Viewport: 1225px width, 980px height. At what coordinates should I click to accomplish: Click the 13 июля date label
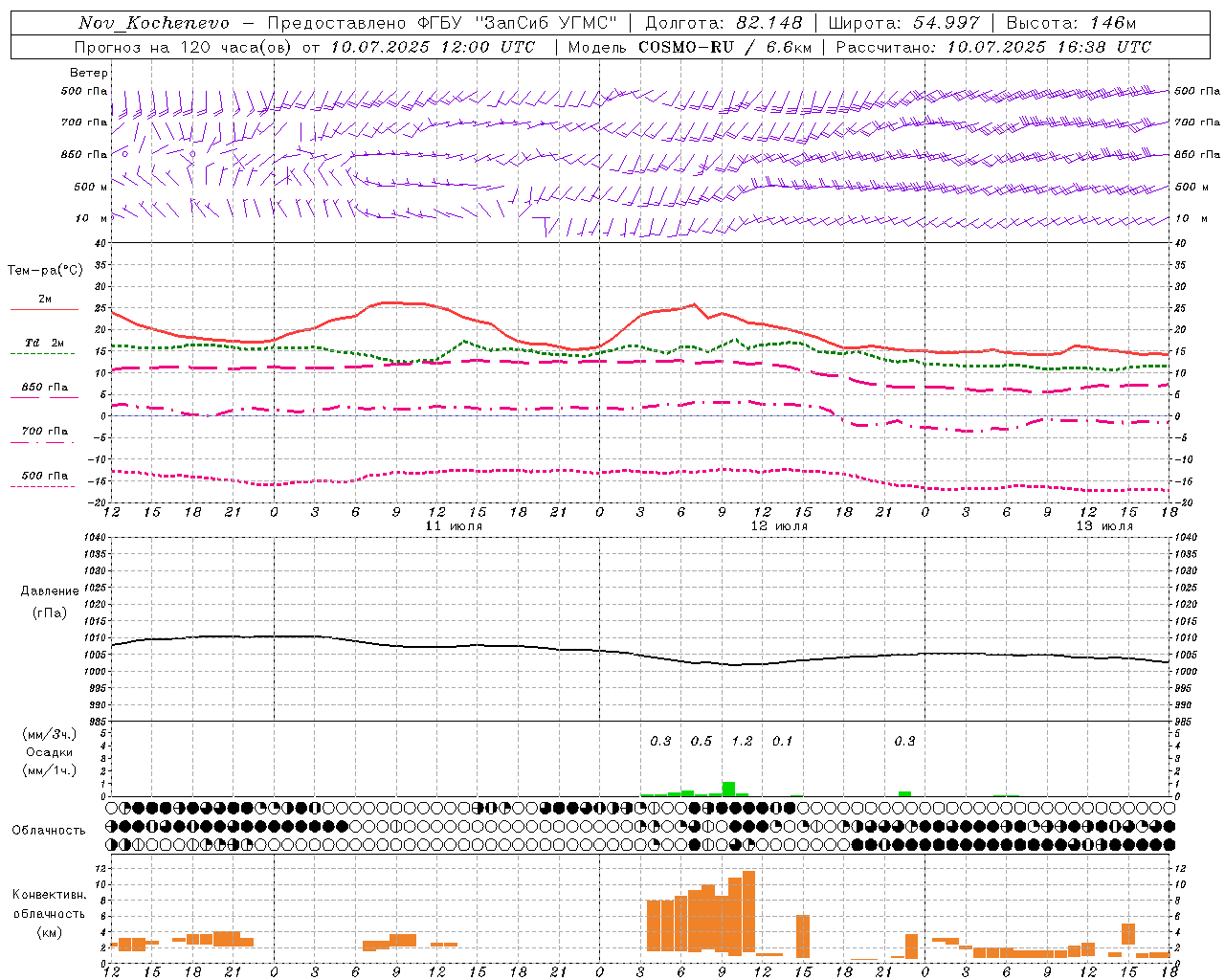coord(1104,526)
